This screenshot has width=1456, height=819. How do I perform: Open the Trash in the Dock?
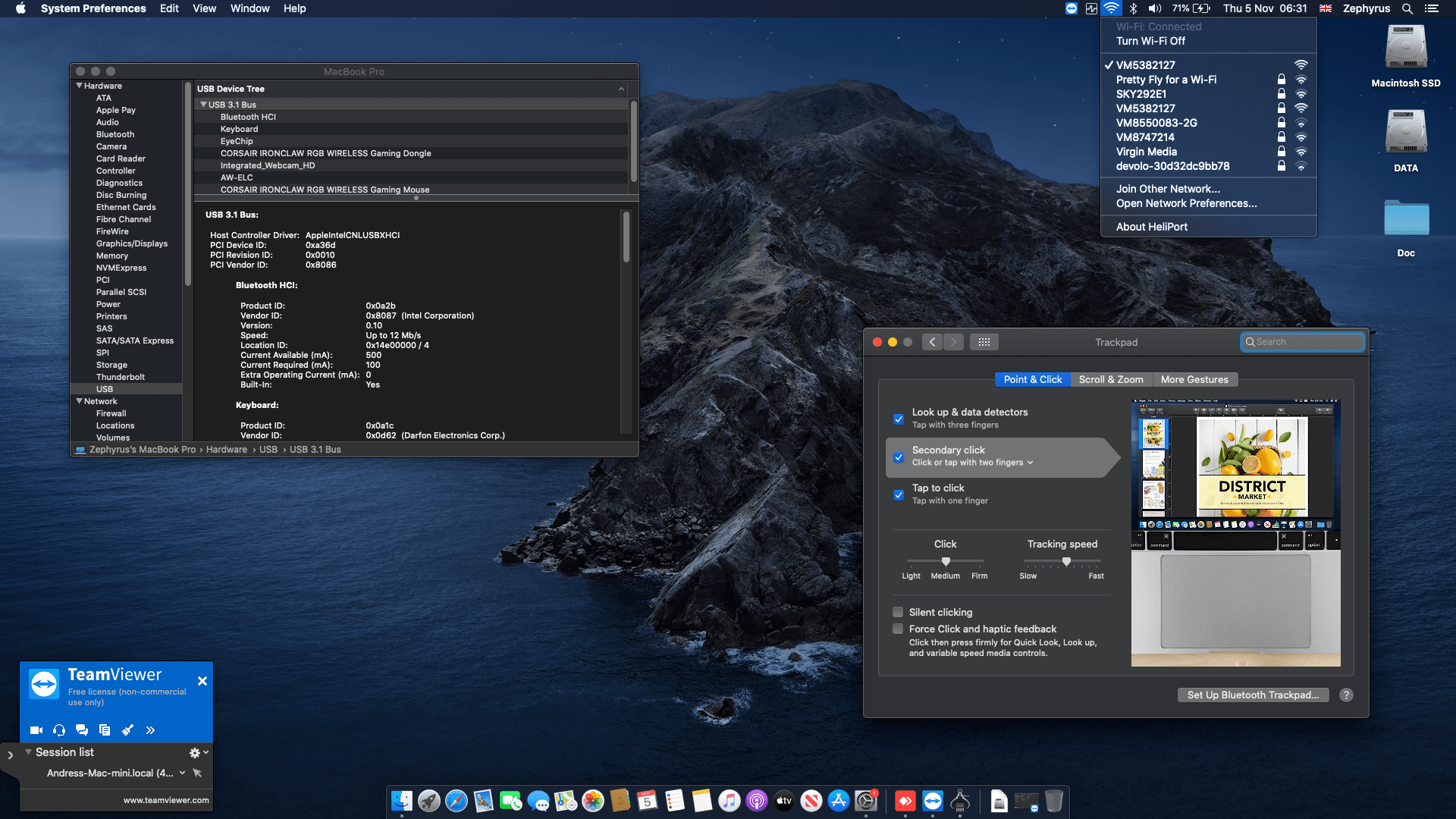1054,801
